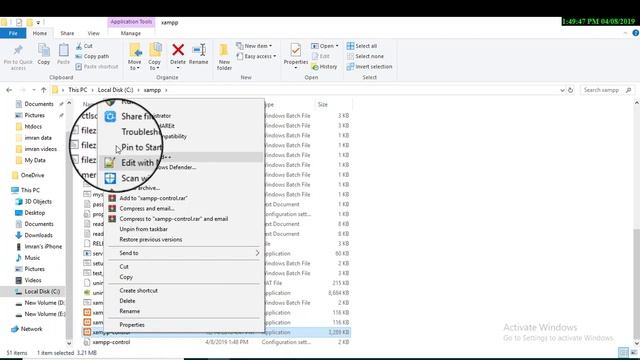Click Pin to Quick access icon

pyautogui.click(x=18, y=51)
